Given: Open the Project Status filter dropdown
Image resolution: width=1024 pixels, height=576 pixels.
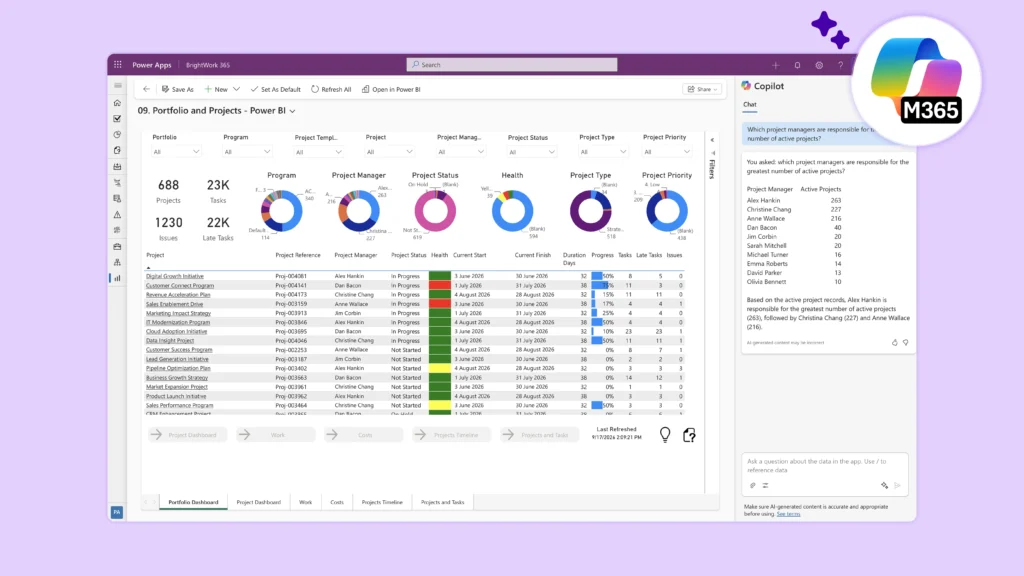Looking at the screenshot, I should (x=532, y=152).
